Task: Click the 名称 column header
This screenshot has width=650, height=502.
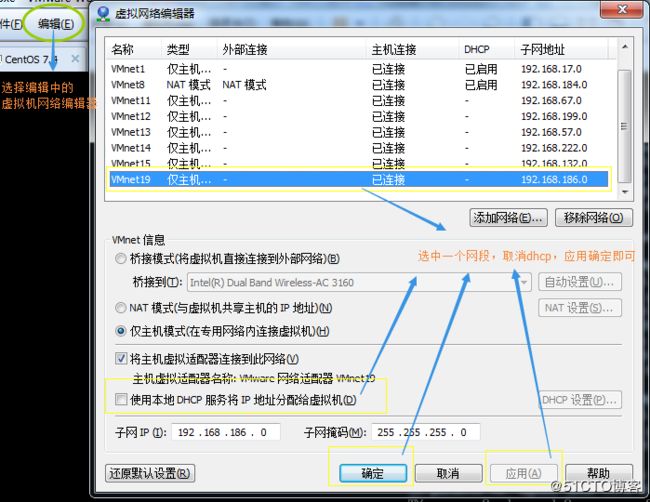Action: [x=134, y=50]
